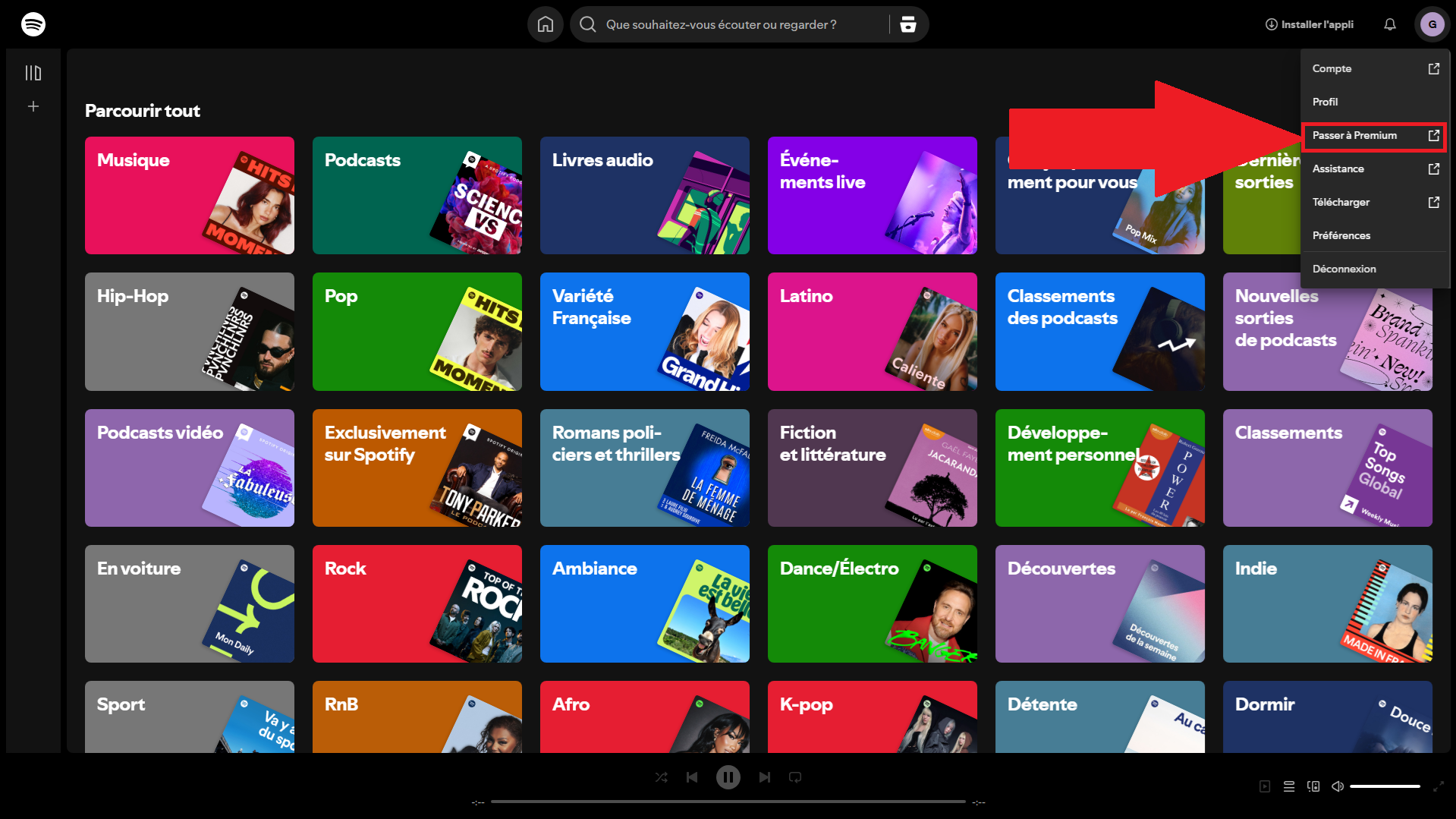Click the plus icon to create playlist
This screenshot has height=819, width=1456.
tap(33, 106)
